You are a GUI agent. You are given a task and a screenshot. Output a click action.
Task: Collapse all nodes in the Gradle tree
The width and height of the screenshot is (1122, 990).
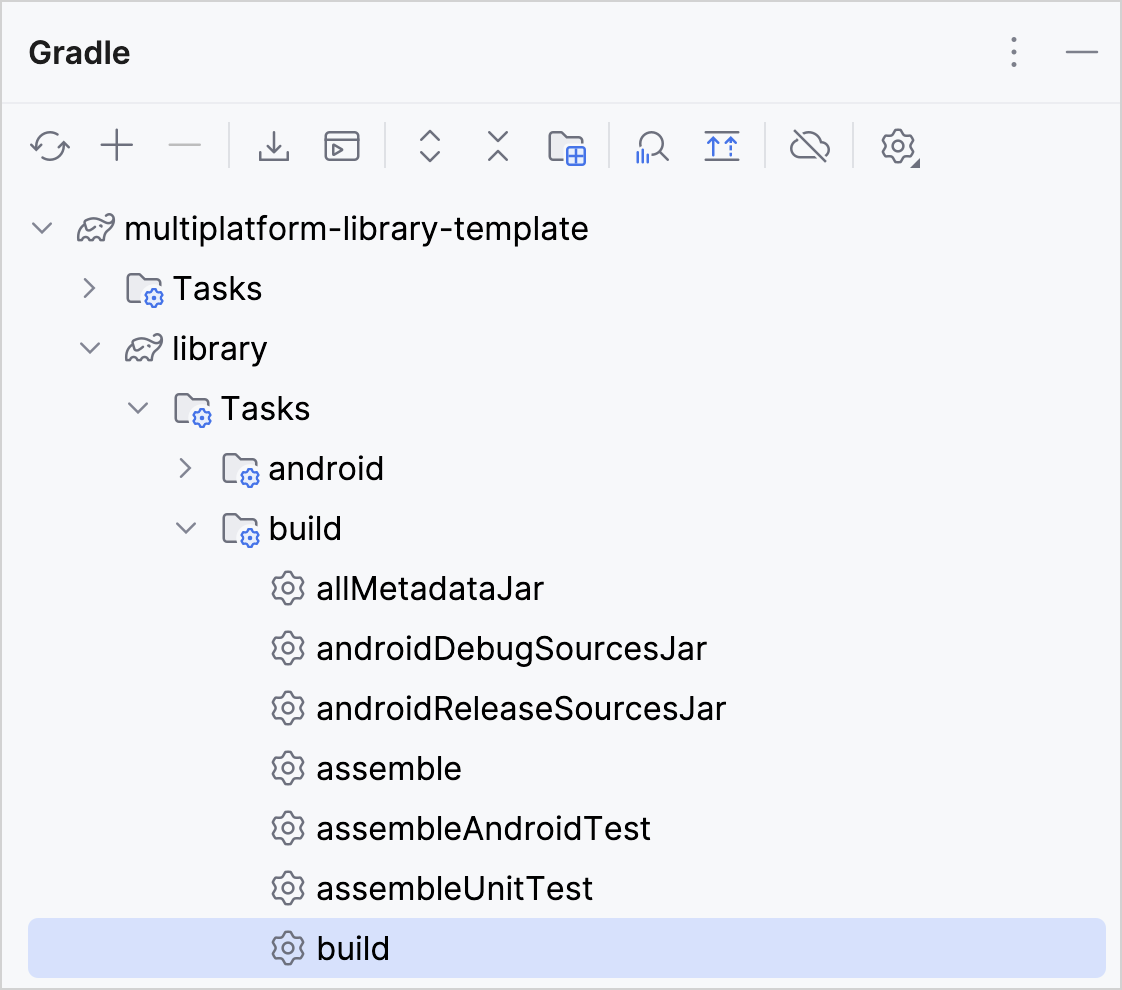click(x=497, y=146)
